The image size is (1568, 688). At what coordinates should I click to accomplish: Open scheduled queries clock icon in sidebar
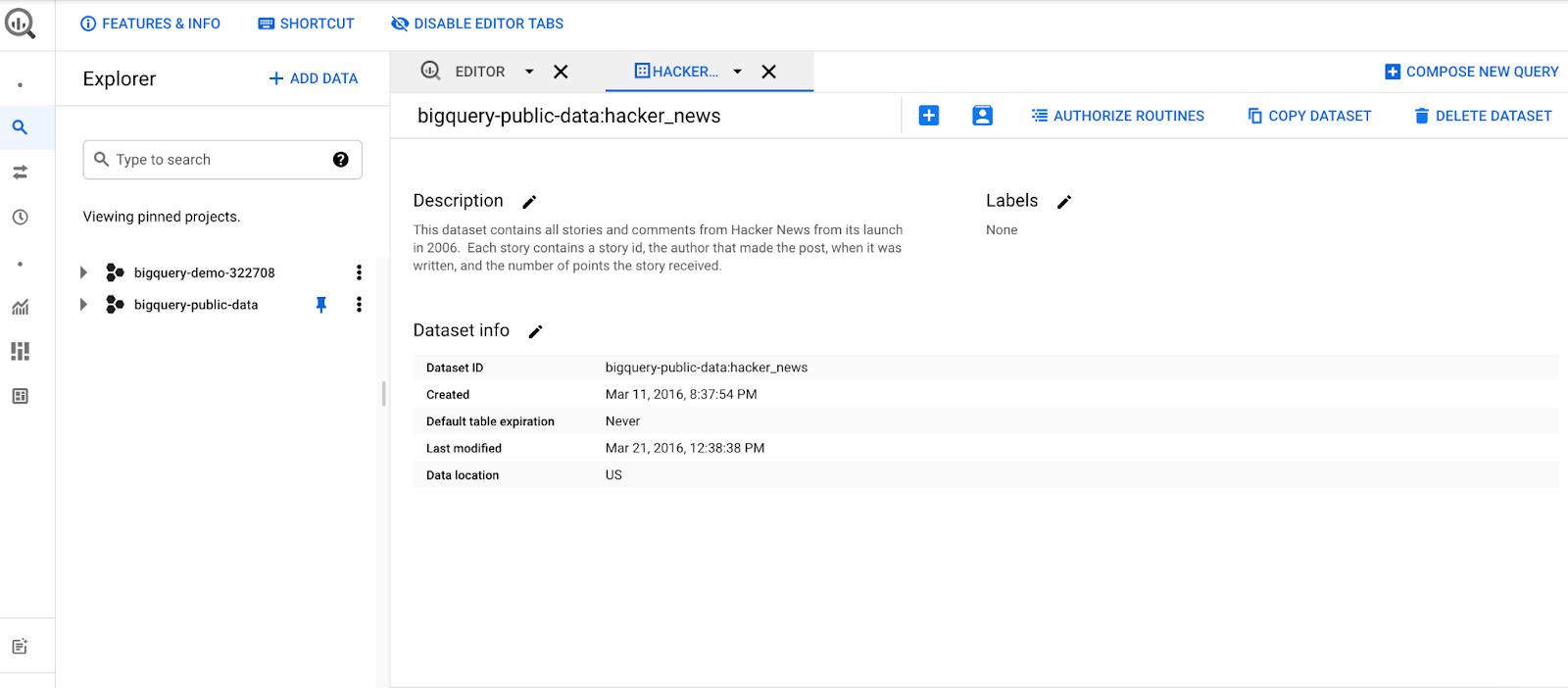20,218
